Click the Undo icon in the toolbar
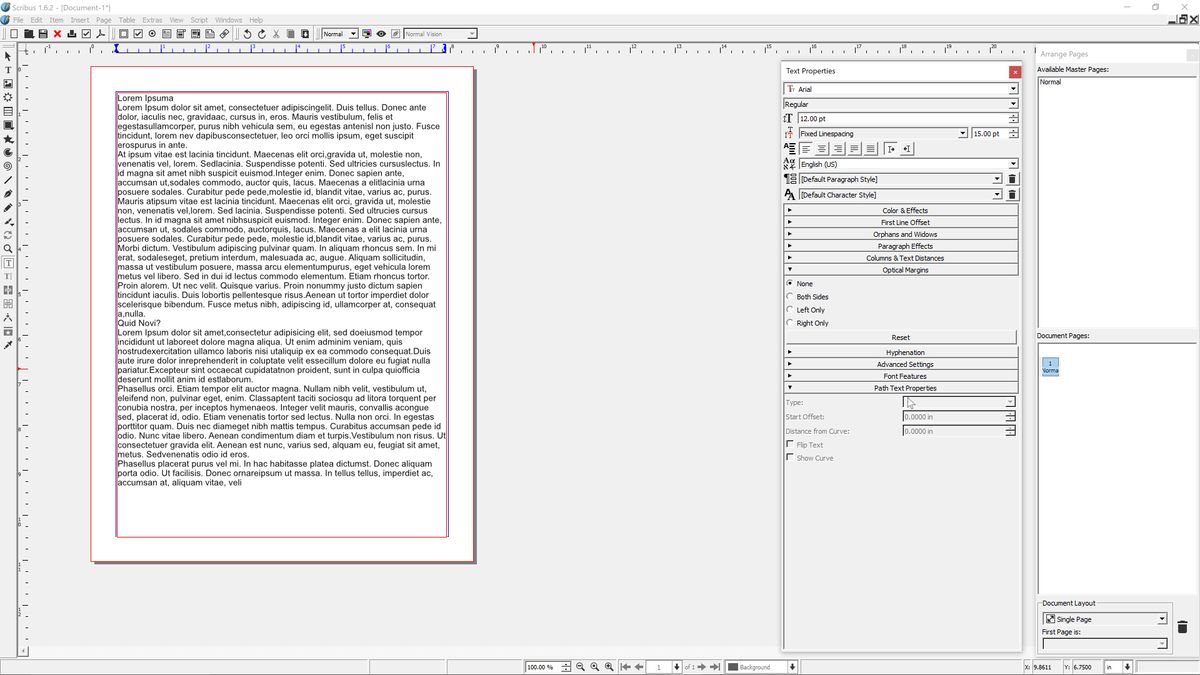The height and width of the screenshot is (675, 1200). [247, 33]
